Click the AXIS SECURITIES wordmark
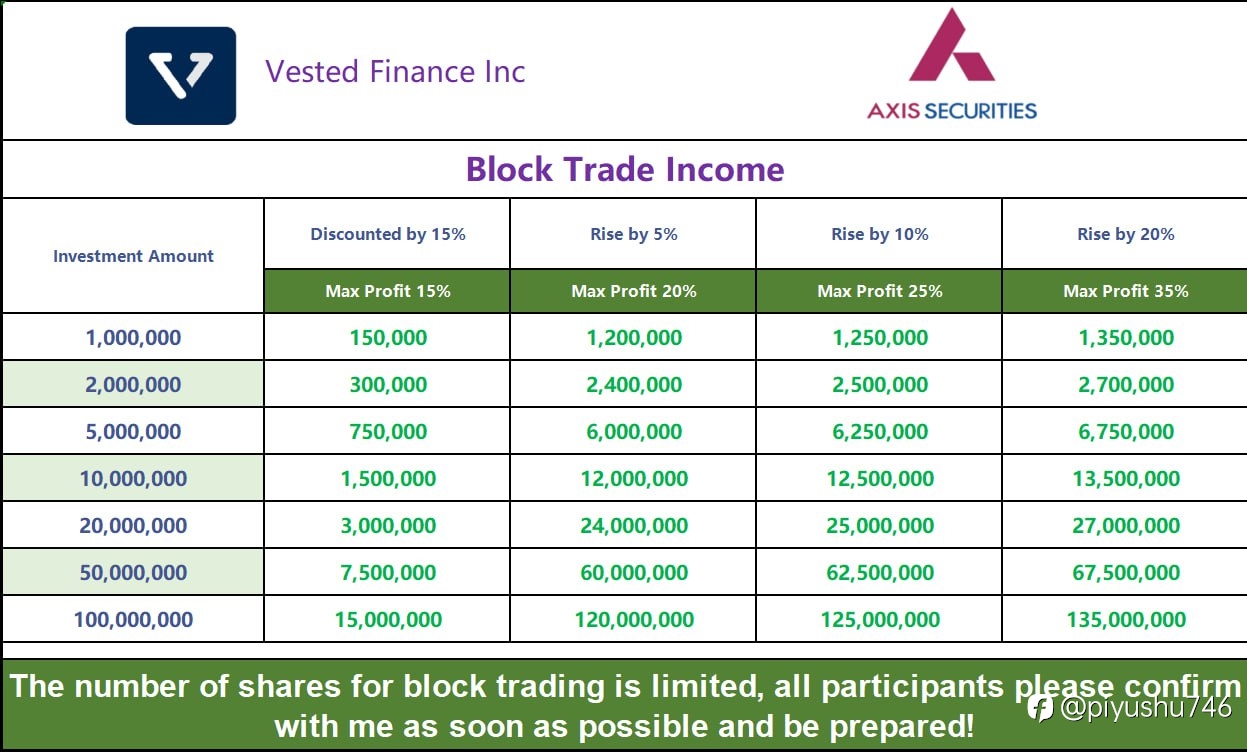Screen dimensions: 1247x752 pyautogui.click(x=952, y=111)
